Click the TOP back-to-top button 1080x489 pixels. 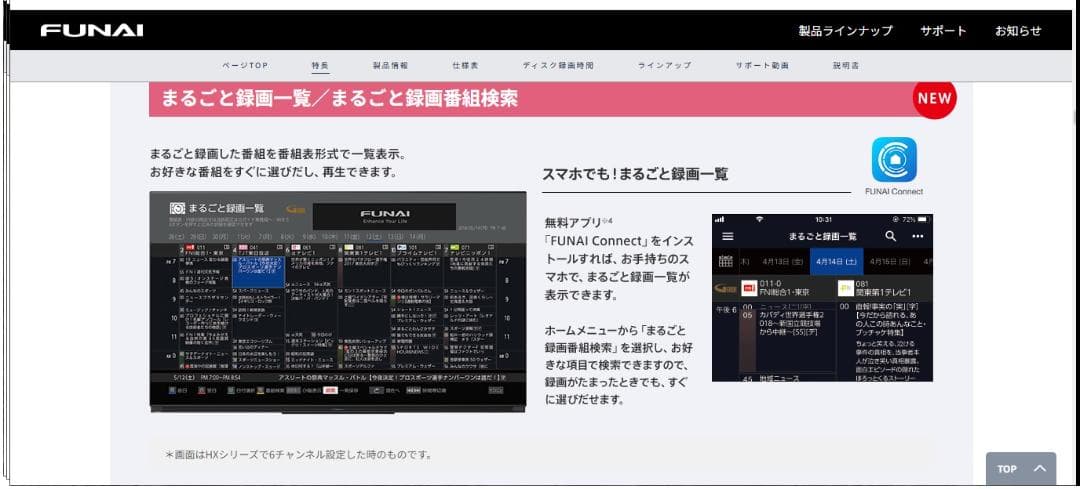tap(1021, 468)
